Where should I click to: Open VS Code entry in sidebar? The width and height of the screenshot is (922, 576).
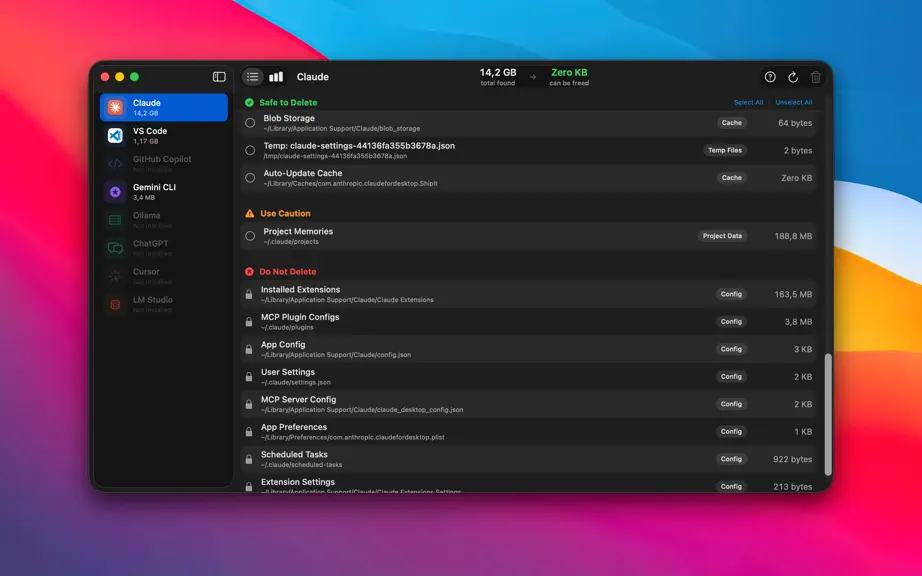pyautogui.click(x=163, y=135)
